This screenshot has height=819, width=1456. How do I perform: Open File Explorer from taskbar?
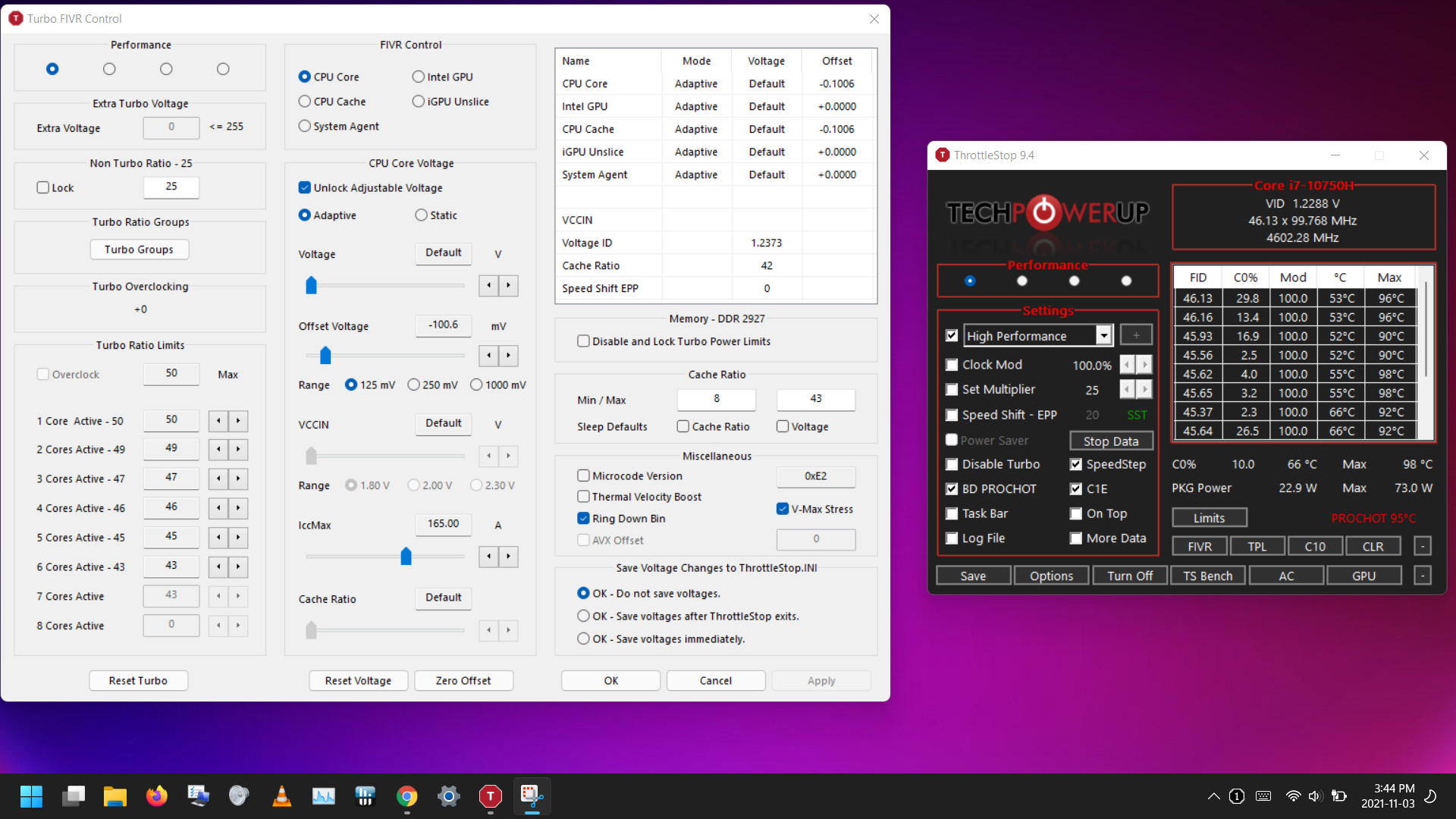(115, 796)
